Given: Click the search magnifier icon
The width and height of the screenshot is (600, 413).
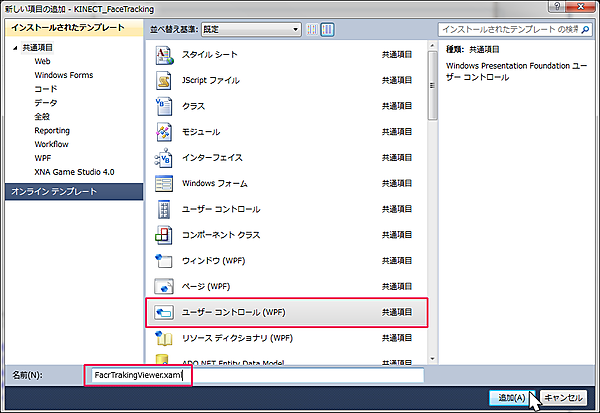Looking at the screenshot, I should pyautogui.click(x=585, y=29).
